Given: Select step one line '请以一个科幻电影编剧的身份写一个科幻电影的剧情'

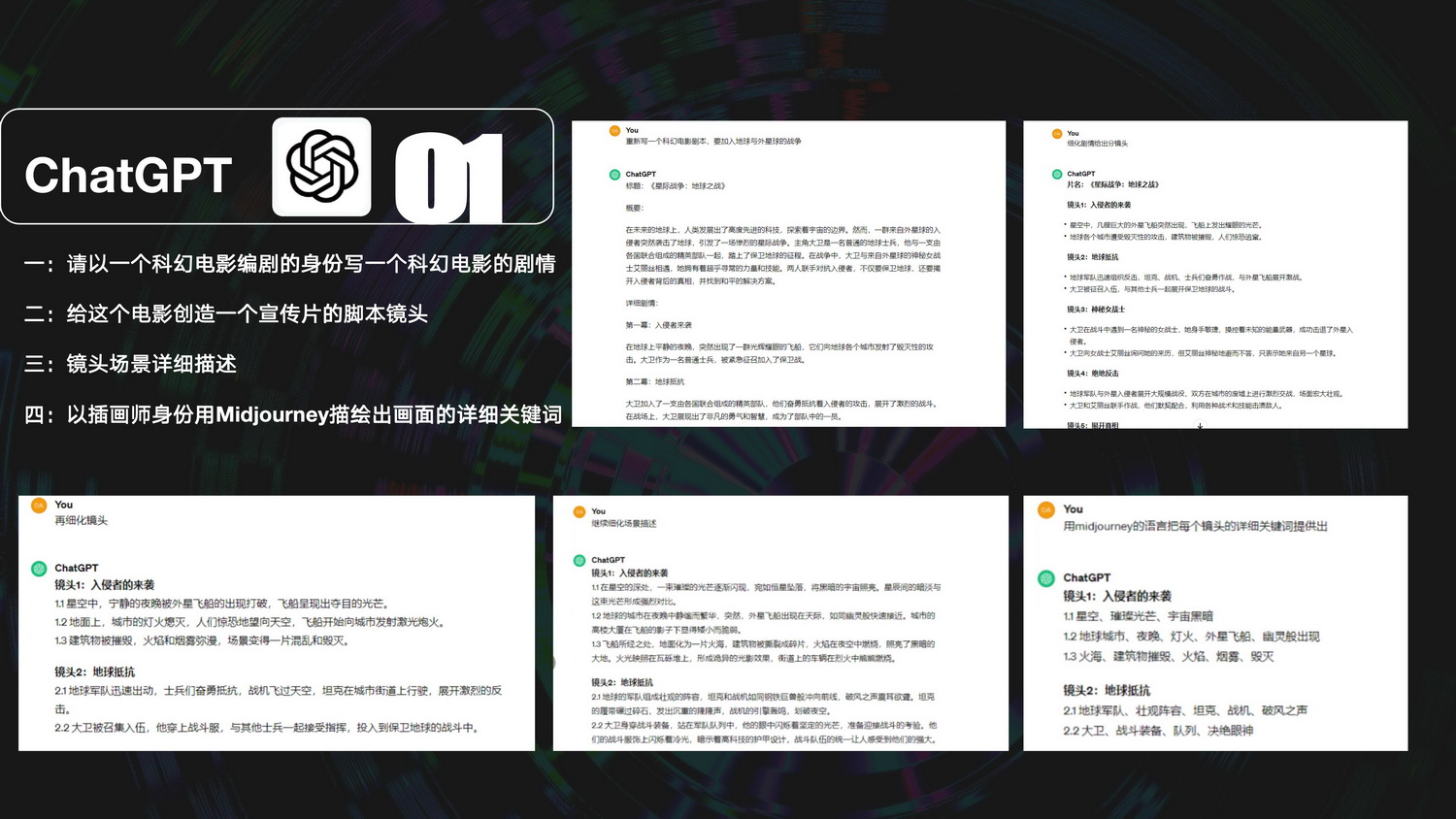Looking at the screenshot, I should [290, 264].
